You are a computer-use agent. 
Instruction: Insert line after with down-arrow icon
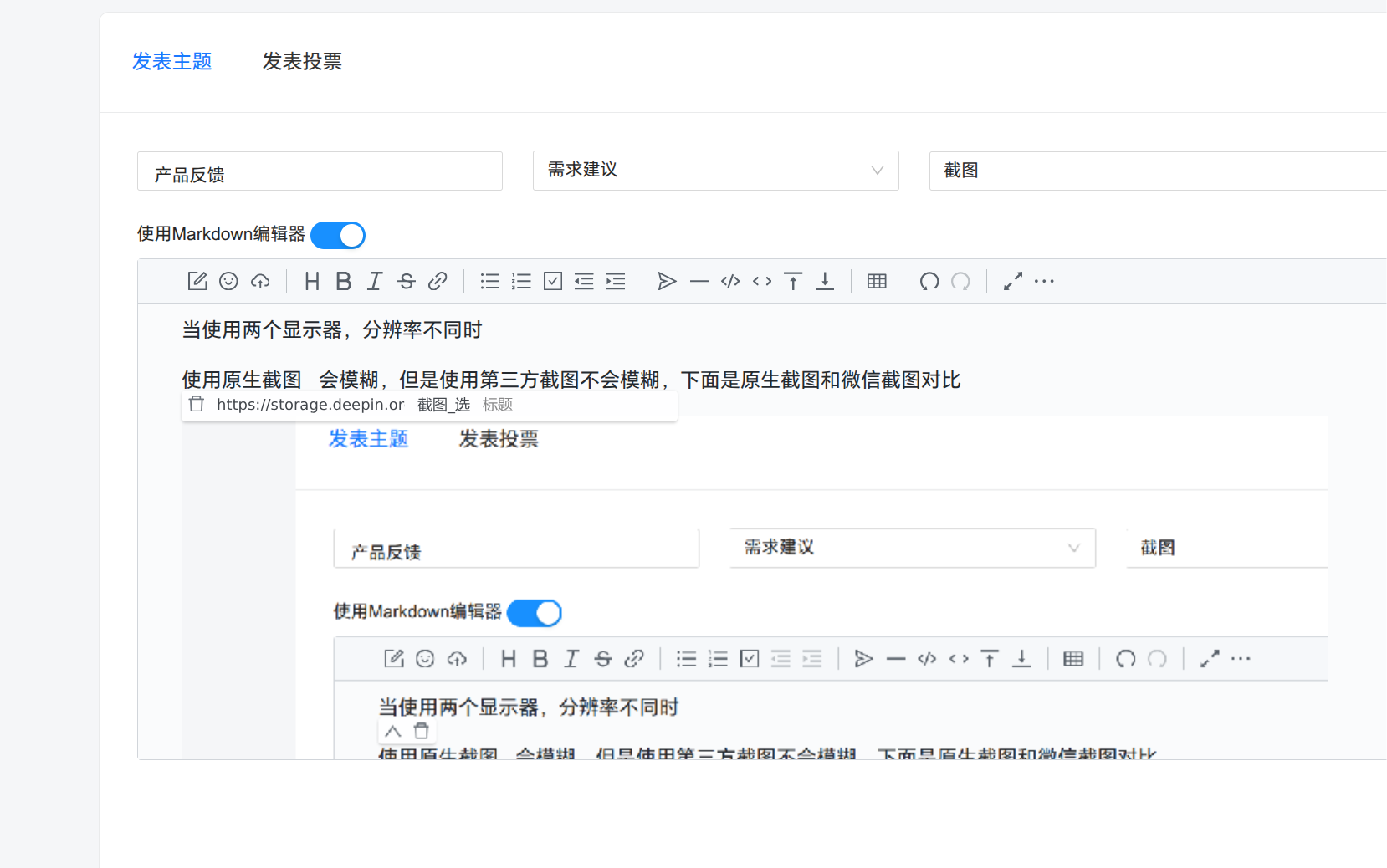point(825,281)
